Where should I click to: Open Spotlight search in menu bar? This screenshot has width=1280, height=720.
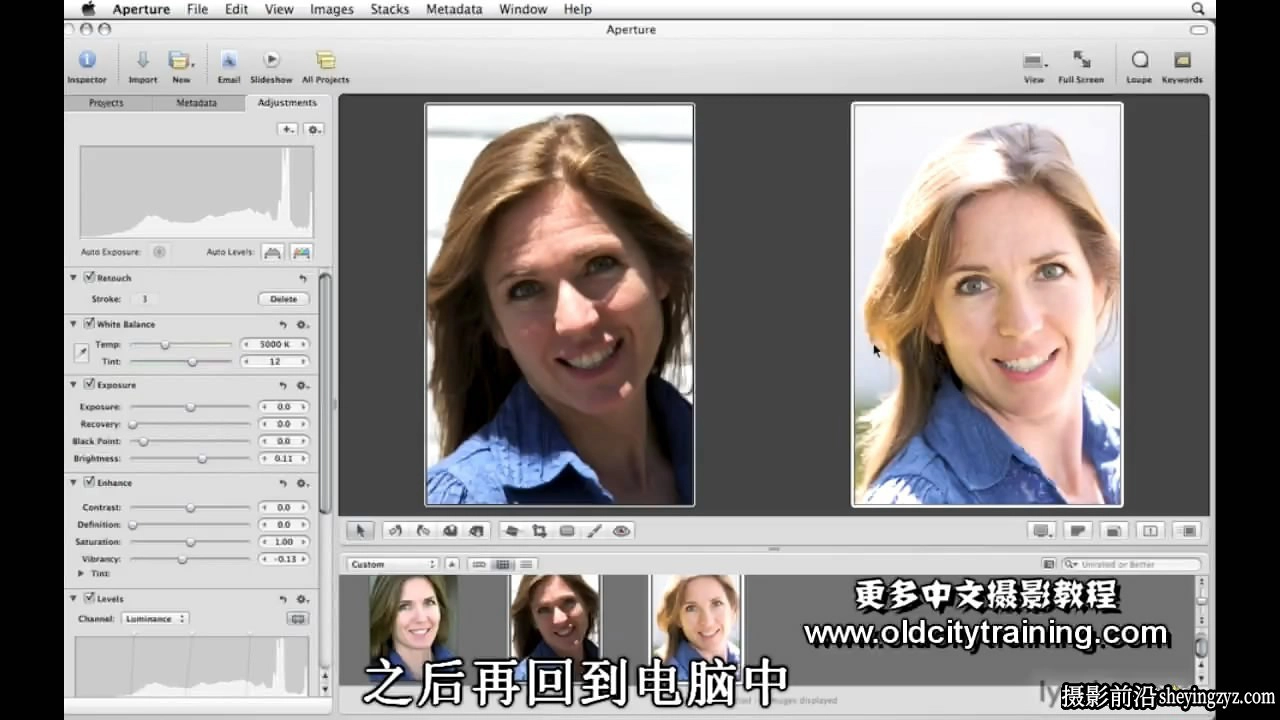point(1198,9)
